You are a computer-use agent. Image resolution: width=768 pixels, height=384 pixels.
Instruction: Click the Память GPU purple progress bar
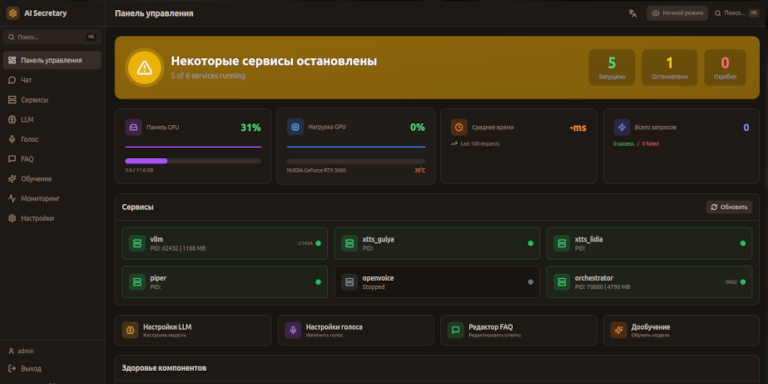coord(193,161)
